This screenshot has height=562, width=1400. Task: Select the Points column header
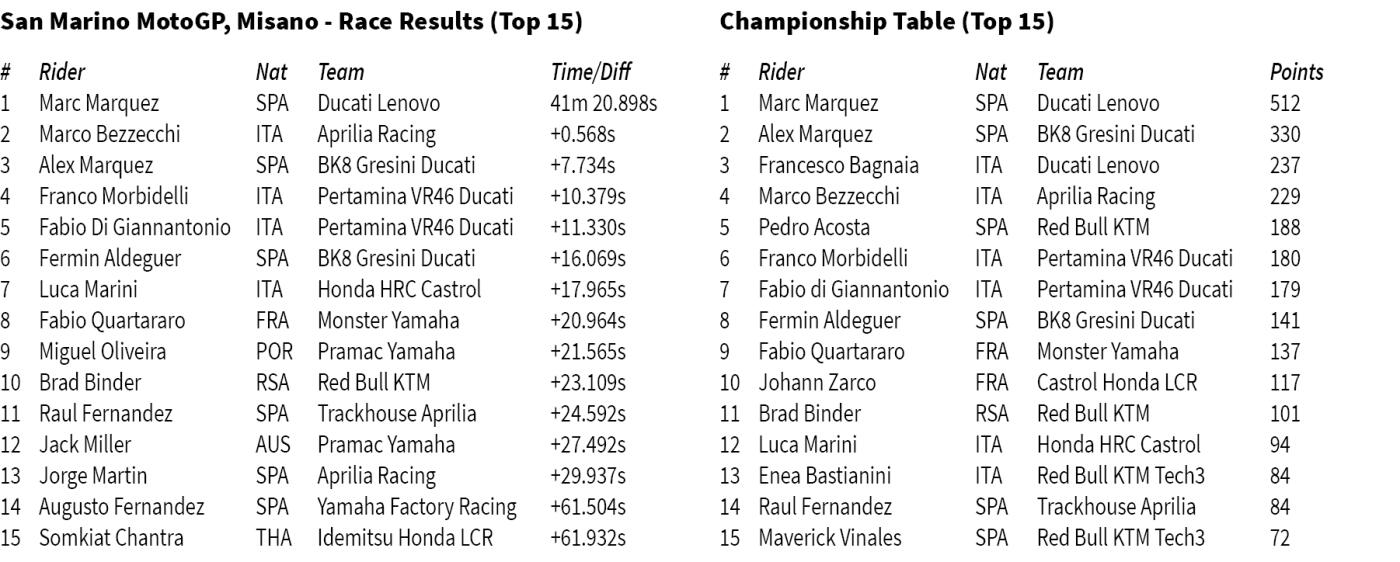[1296, 72]
